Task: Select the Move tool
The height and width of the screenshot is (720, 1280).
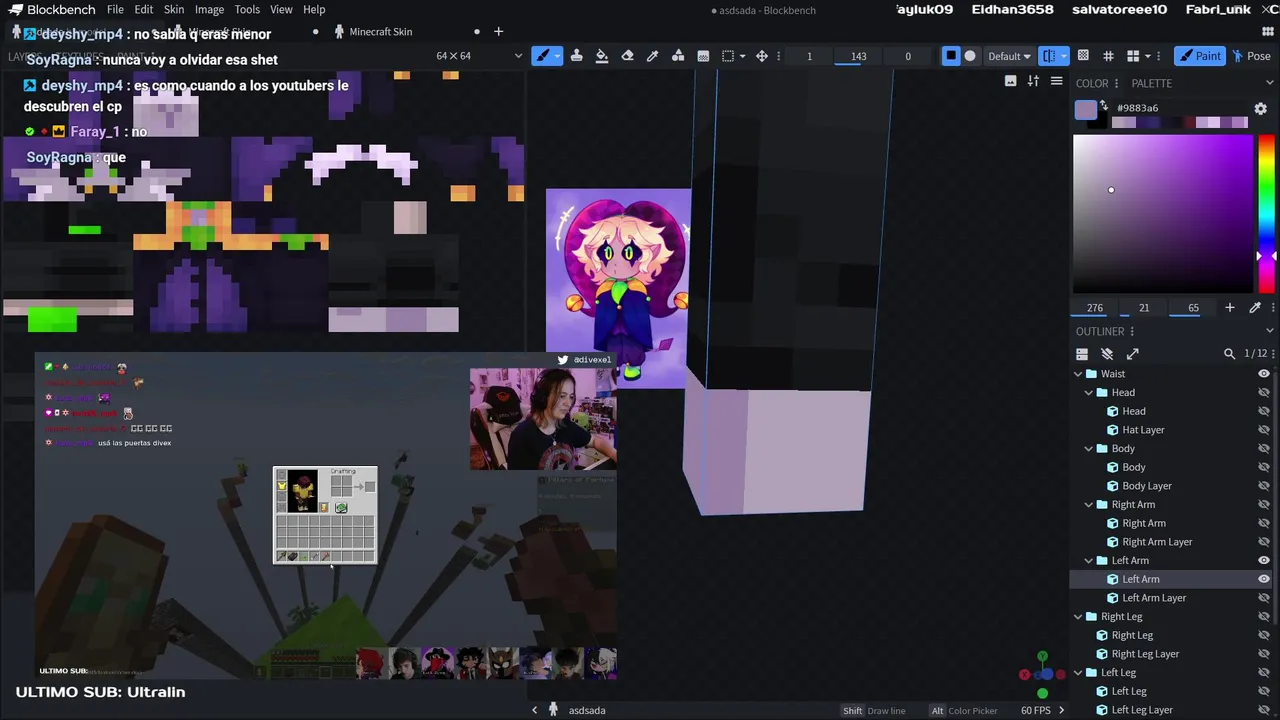Action: [x=762, y=56]
